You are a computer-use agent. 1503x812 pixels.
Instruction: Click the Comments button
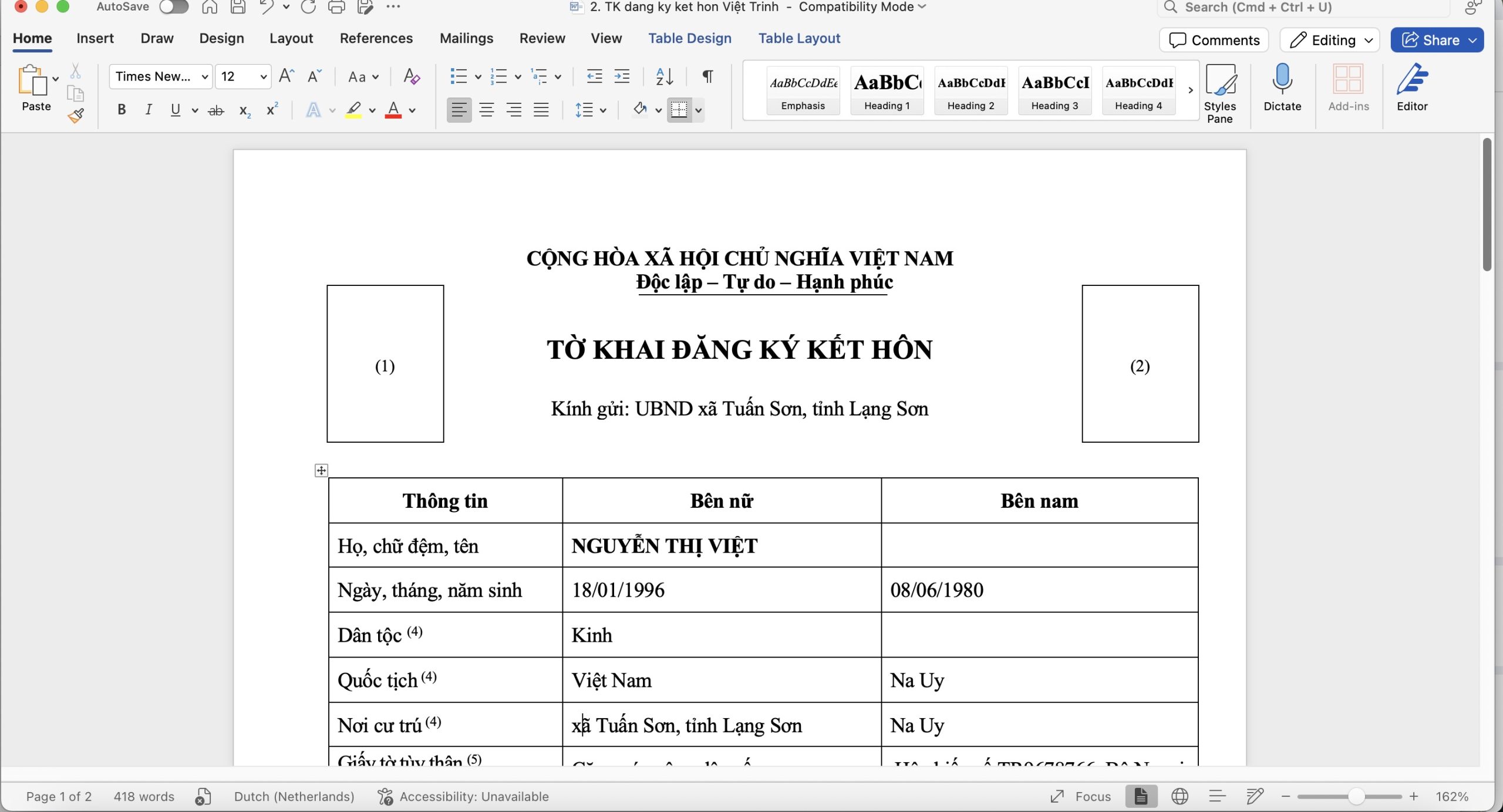(x=1214, y=40)
